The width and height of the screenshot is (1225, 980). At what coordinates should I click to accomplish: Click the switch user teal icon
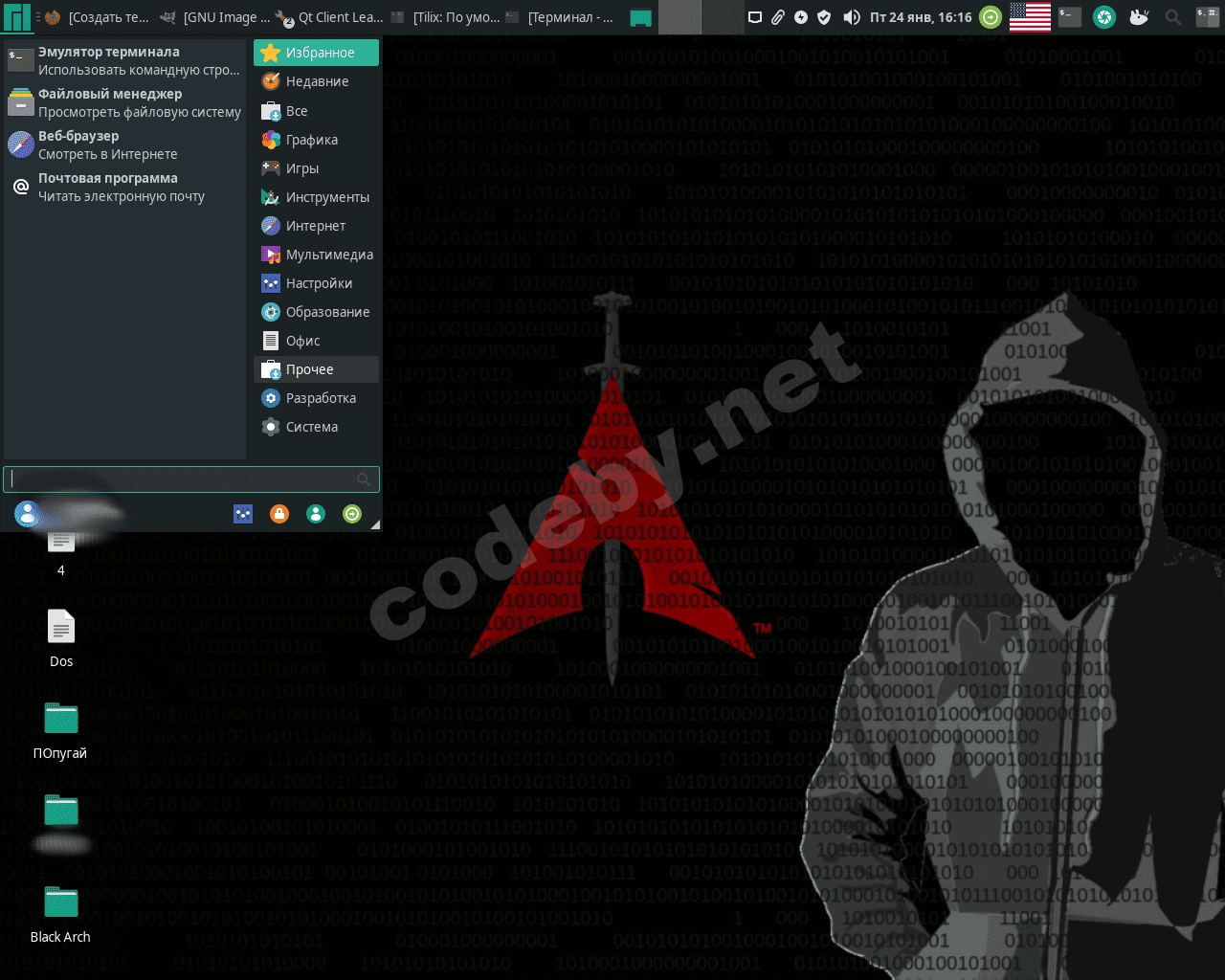coord(316,514)
